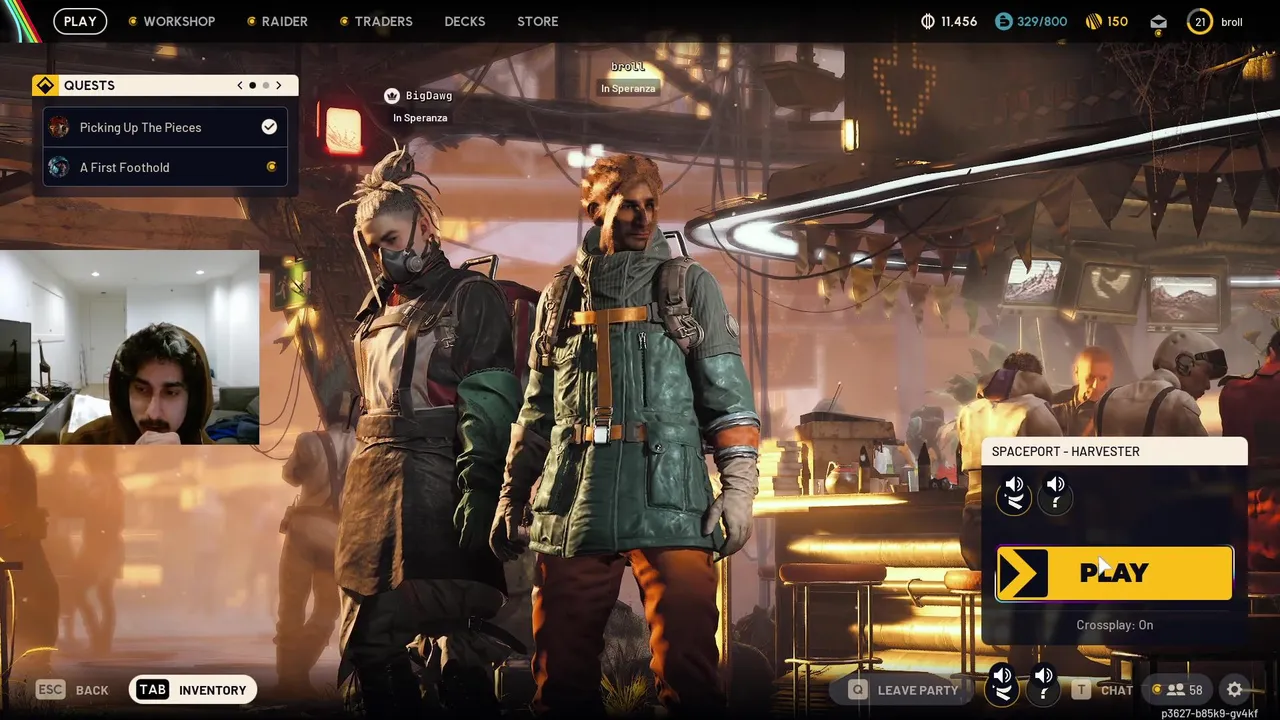Click the Picking Up The Pieces quest portrait
The width and height of the screenshot is (1280, 720).
[59, 127]
